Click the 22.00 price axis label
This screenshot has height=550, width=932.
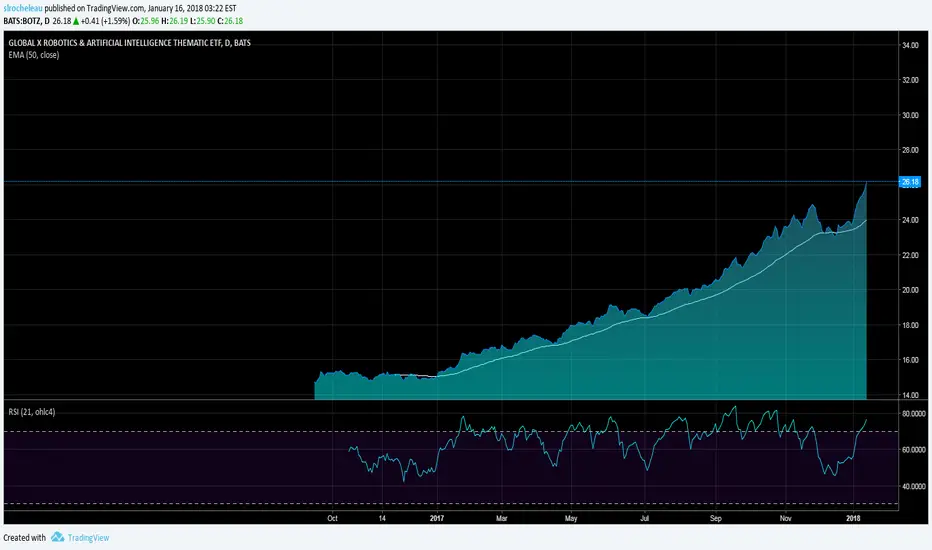point(910,255)
